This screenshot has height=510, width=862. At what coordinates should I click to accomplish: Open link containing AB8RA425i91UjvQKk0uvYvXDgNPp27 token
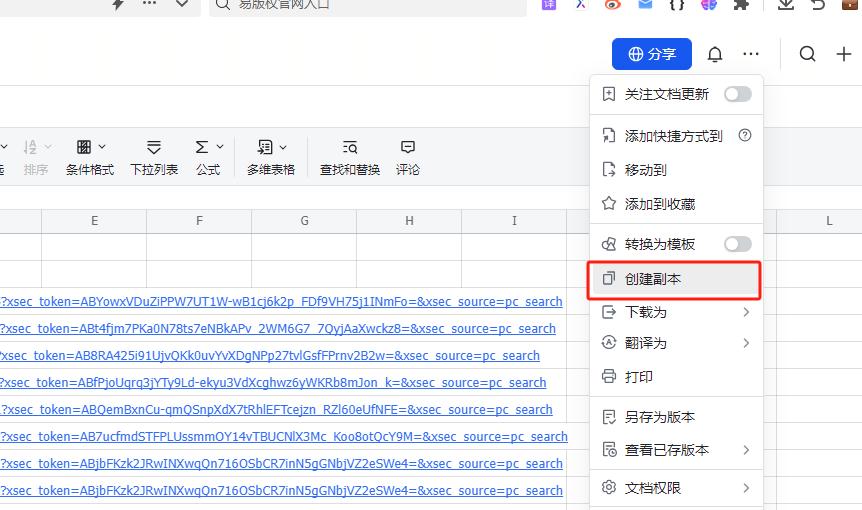tap(269, 356)
